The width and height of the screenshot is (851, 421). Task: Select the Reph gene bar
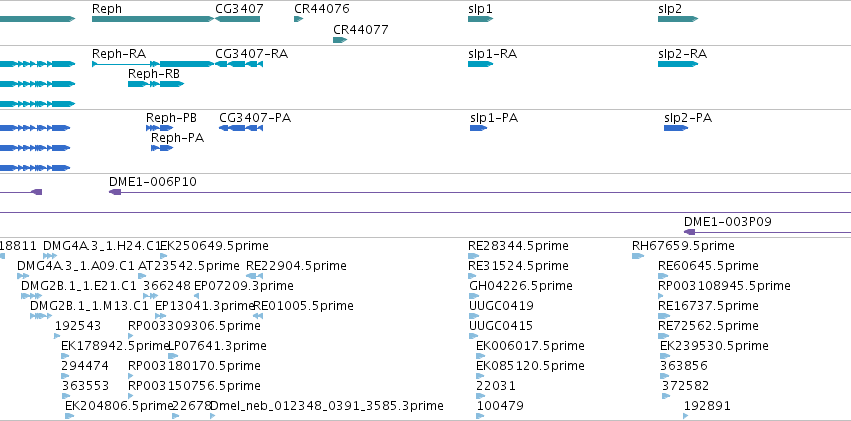153,19
